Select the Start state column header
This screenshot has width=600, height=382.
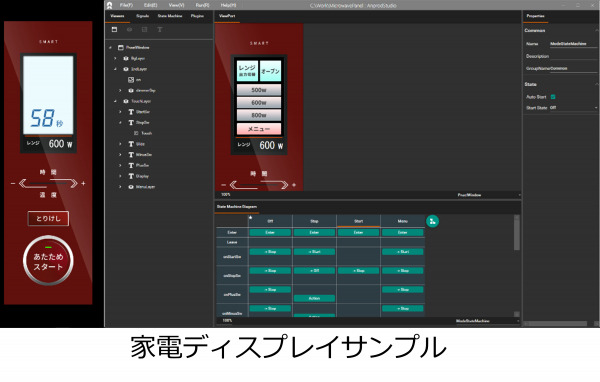tap(358, 221)
